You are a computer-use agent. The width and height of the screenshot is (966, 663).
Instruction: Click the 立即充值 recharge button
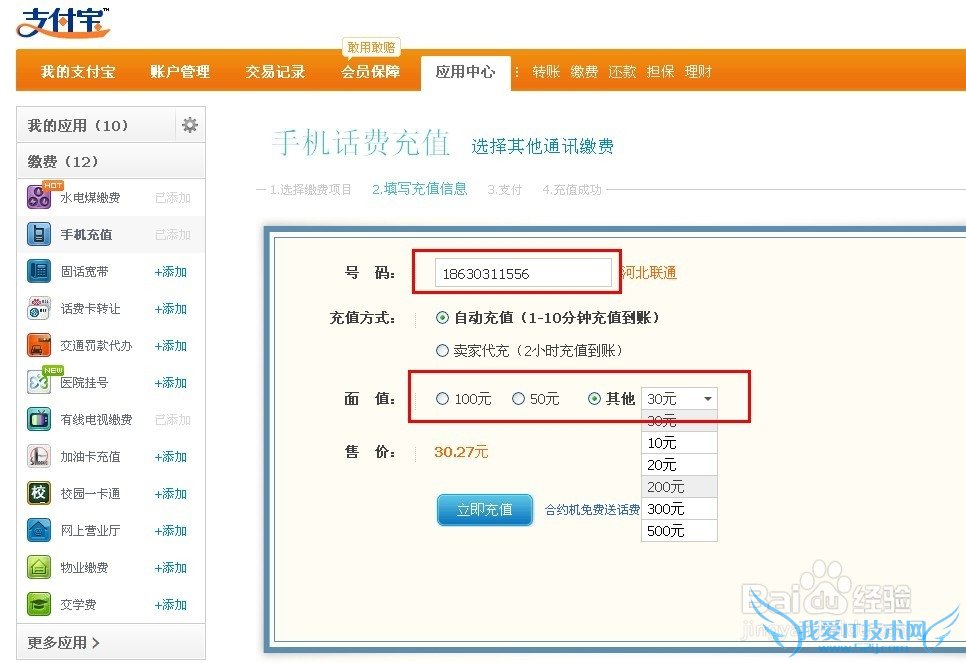(485, 510)
